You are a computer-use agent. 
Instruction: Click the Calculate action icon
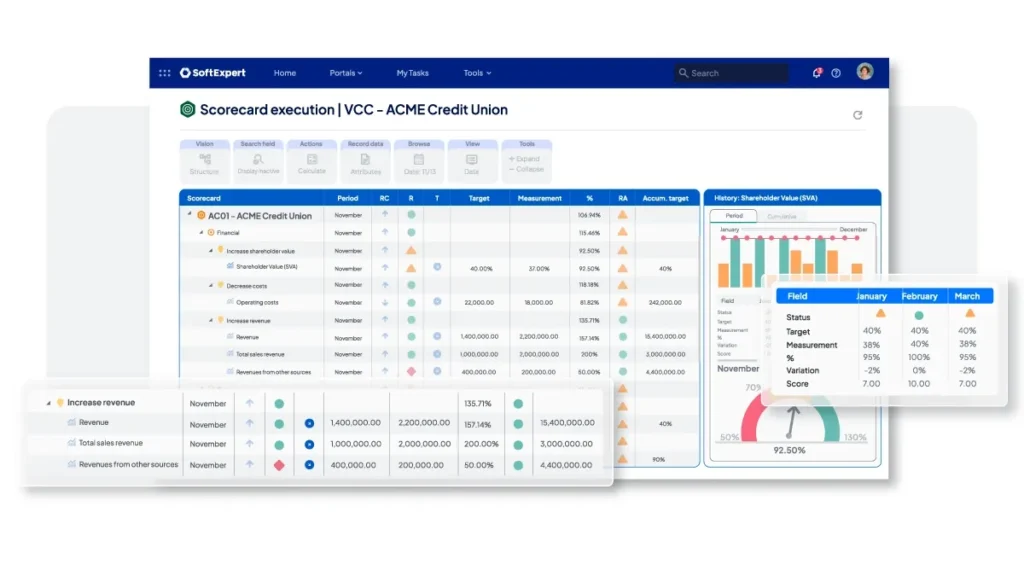[x=311, y=160]
